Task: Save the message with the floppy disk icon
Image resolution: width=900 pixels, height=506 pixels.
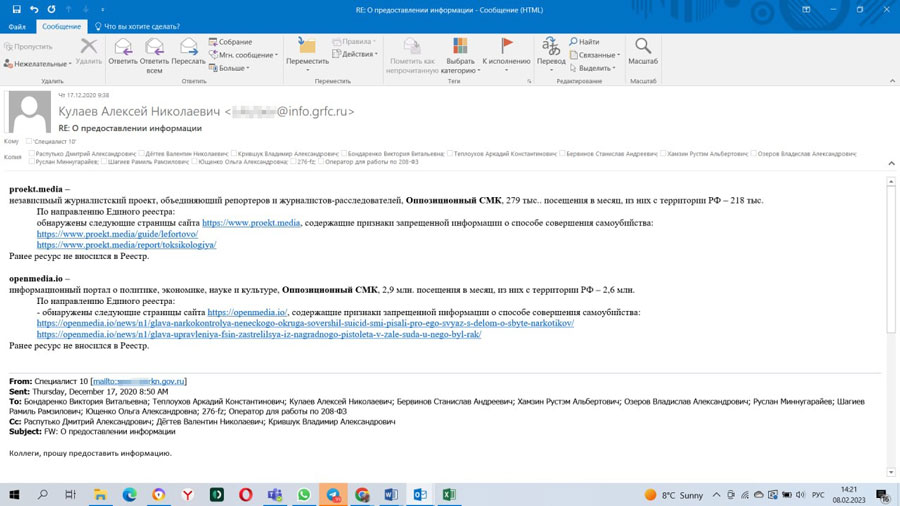Action: point(16,9)
